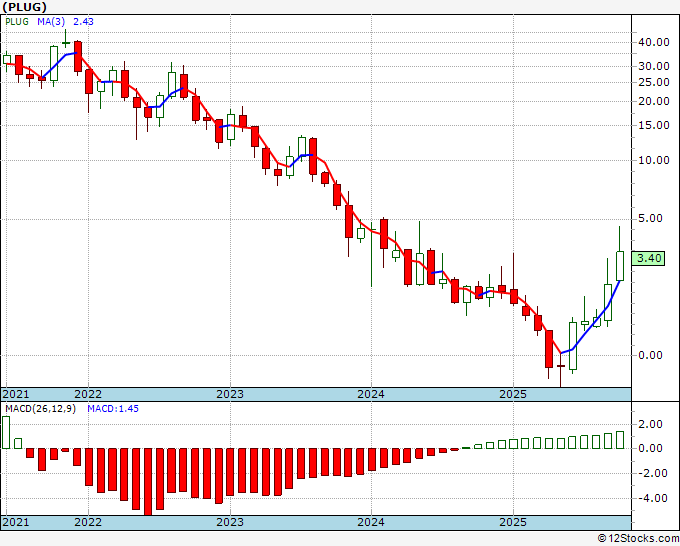Click 2025 on the MACD time axis
Viewport: 680px width, 546px height.
513,522
